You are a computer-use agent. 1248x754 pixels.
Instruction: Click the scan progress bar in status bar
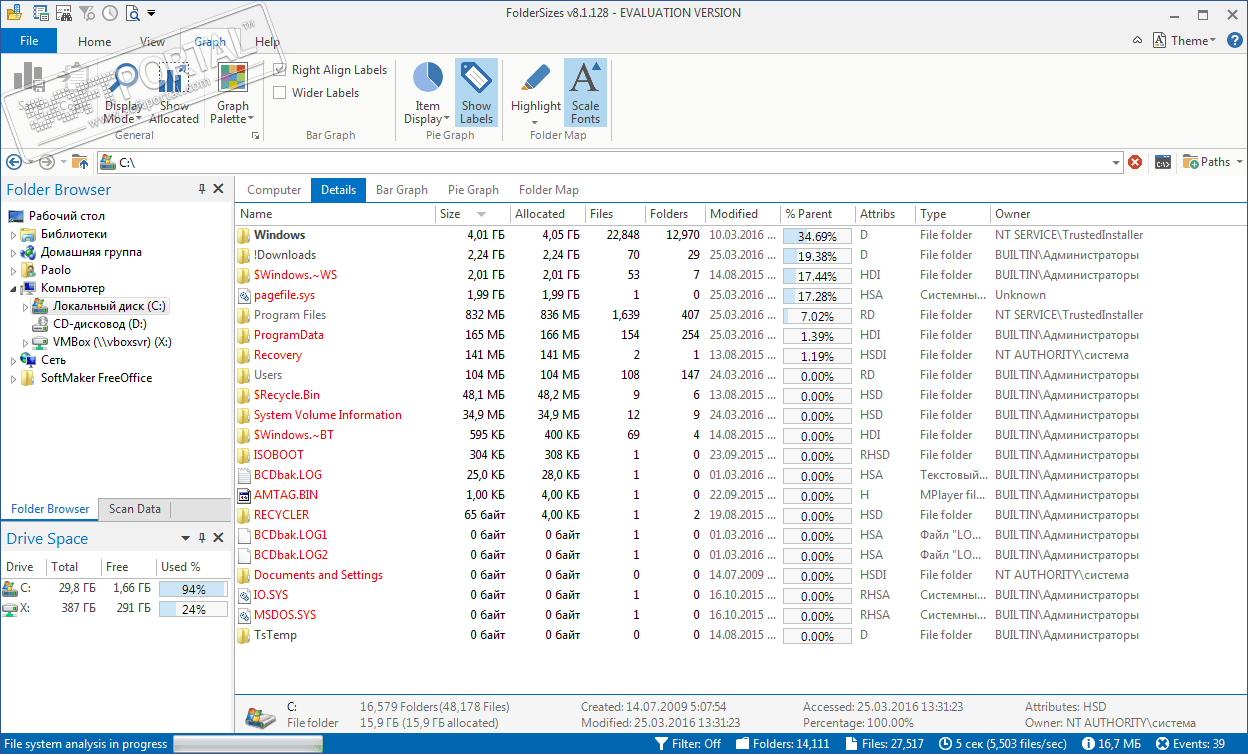coord(248,744)
